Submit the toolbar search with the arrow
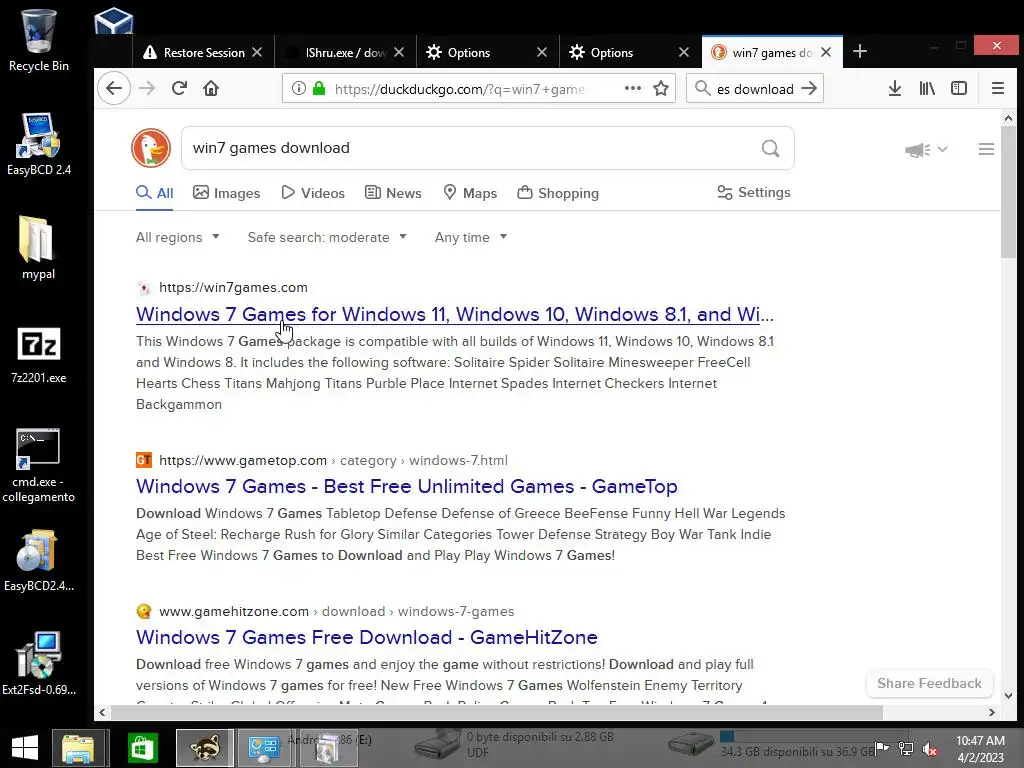The image size is (1024, 768). point(809,88)
